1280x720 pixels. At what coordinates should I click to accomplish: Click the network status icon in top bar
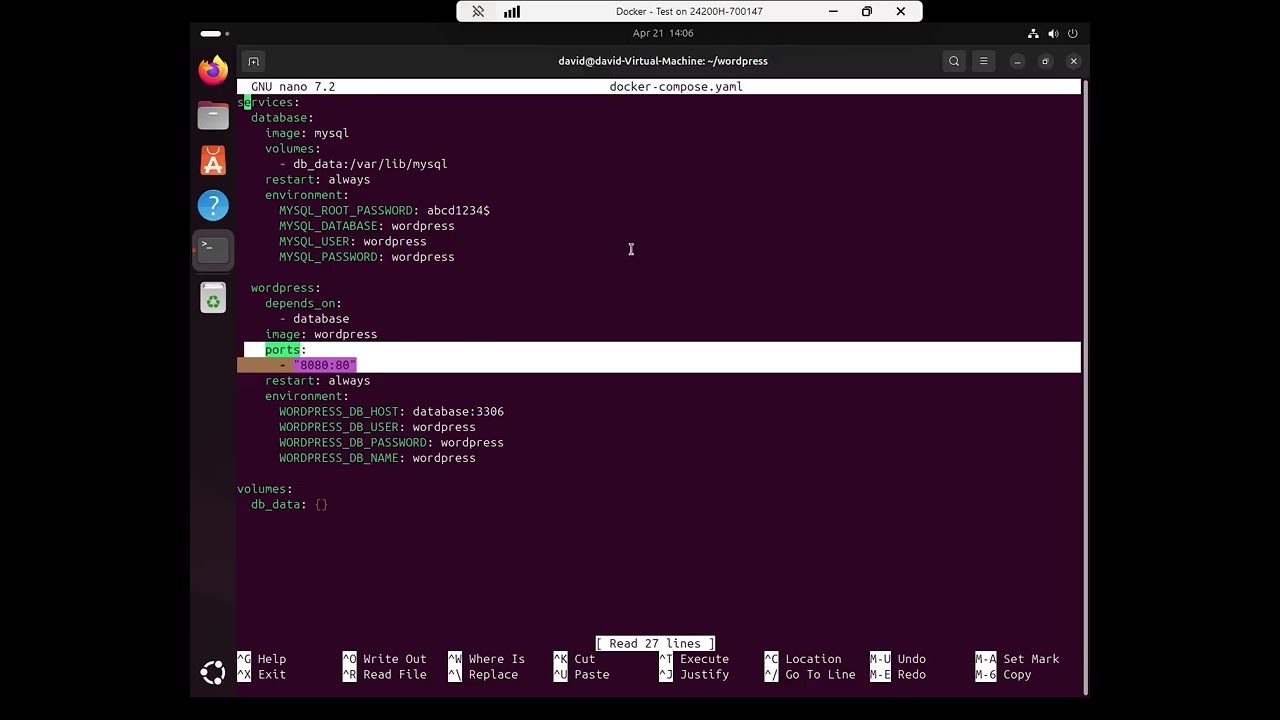coord(1033,34)
